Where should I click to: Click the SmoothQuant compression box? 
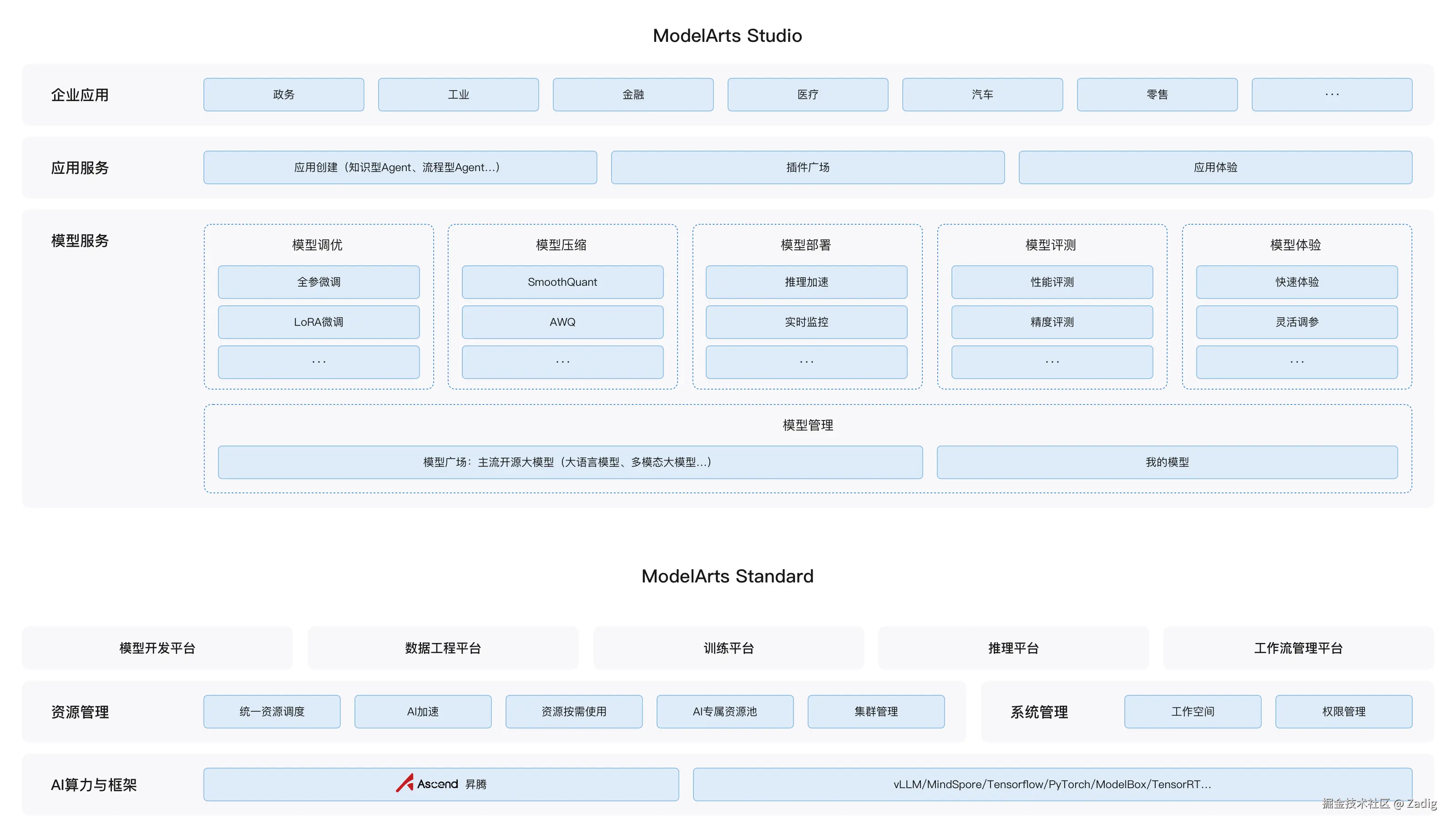[x=562, y=282]
